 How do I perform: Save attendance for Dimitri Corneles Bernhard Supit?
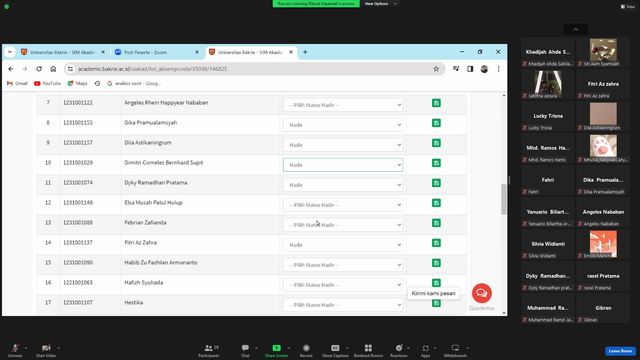coord(436,163)
